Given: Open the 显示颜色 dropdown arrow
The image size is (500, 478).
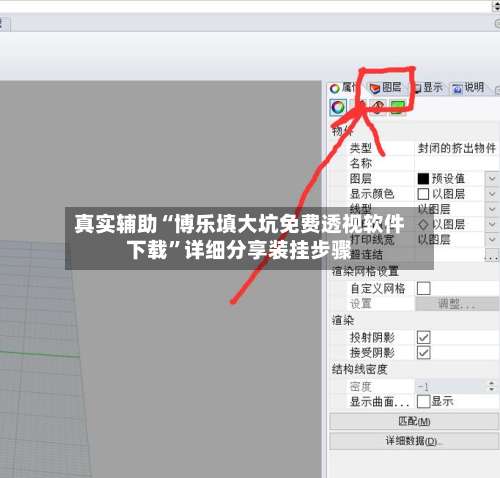Looking at the screenshot, I should click(491, 194).
